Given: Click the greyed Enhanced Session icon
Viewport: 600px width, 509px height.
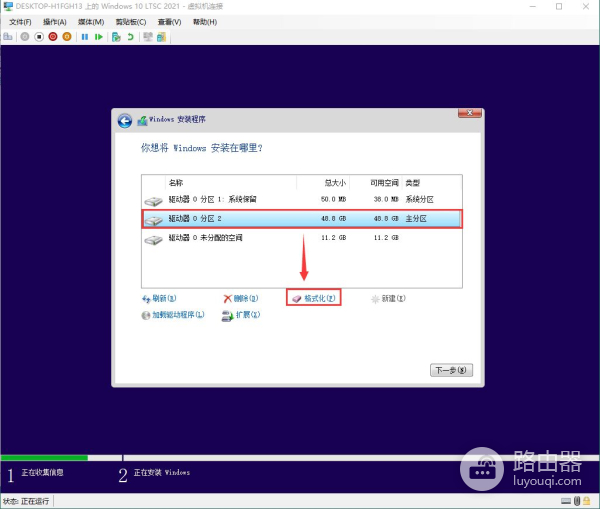Looking at the screenshot, I should 148,37.
